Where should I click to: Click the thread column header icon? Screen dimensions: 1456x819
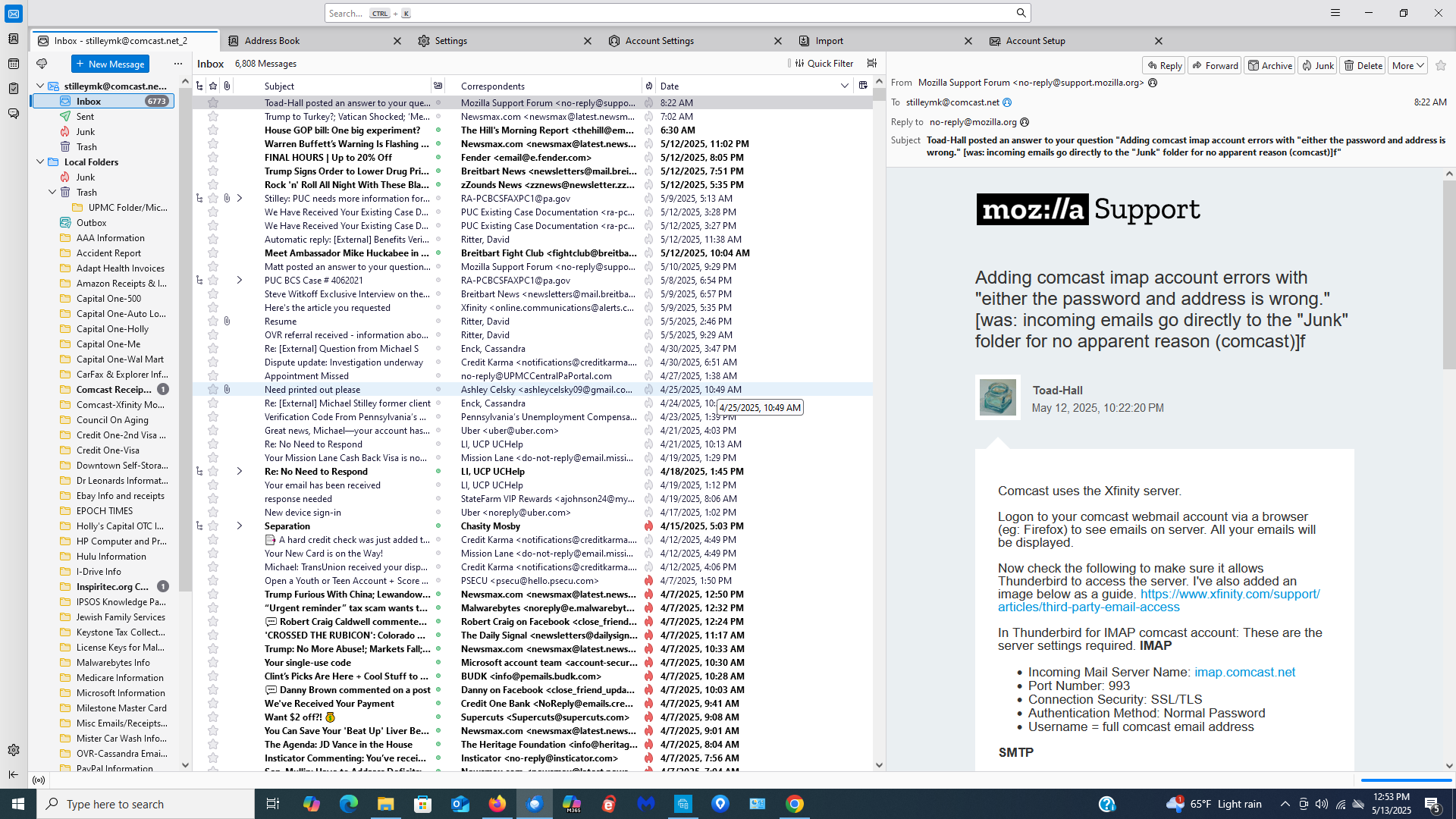pyautogui.click(x=199, y=86)
